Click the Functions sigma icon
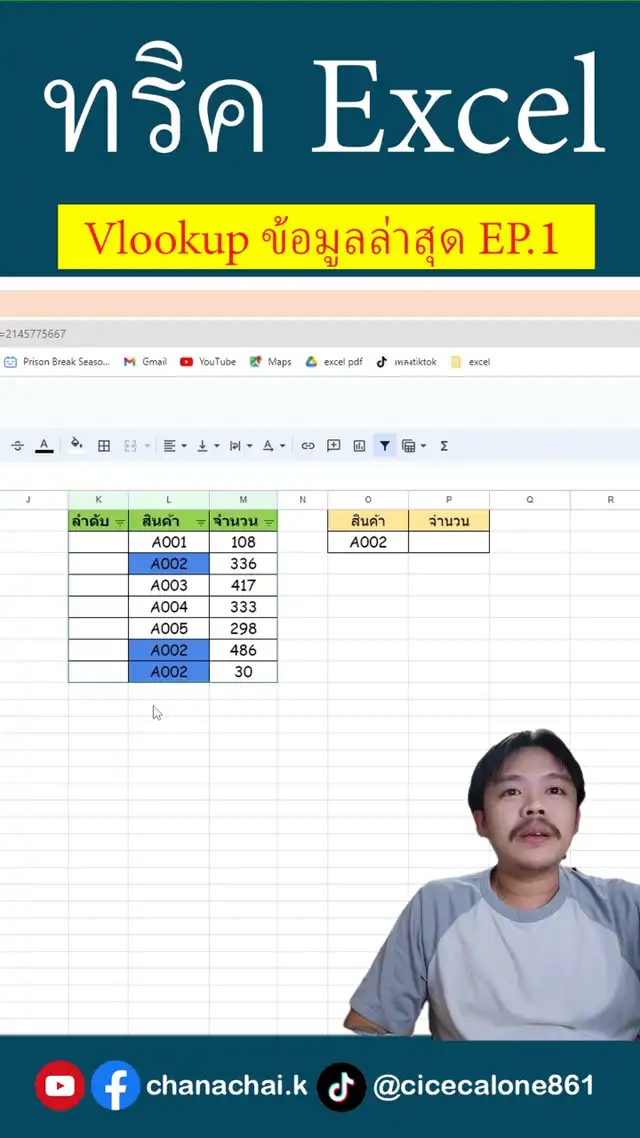 click(444, 446)
